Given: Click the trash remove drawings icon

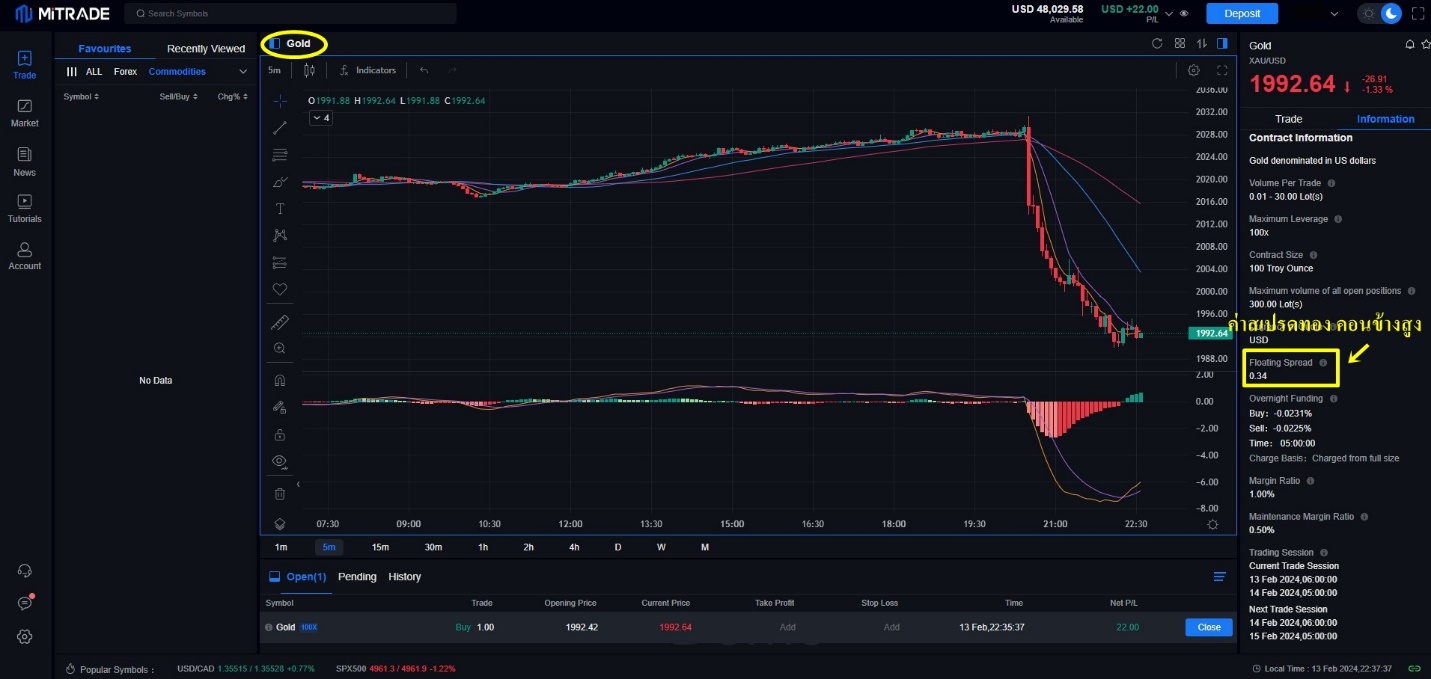Looking at the screenshot, I should pyautogui.click(x=280, y=493).
